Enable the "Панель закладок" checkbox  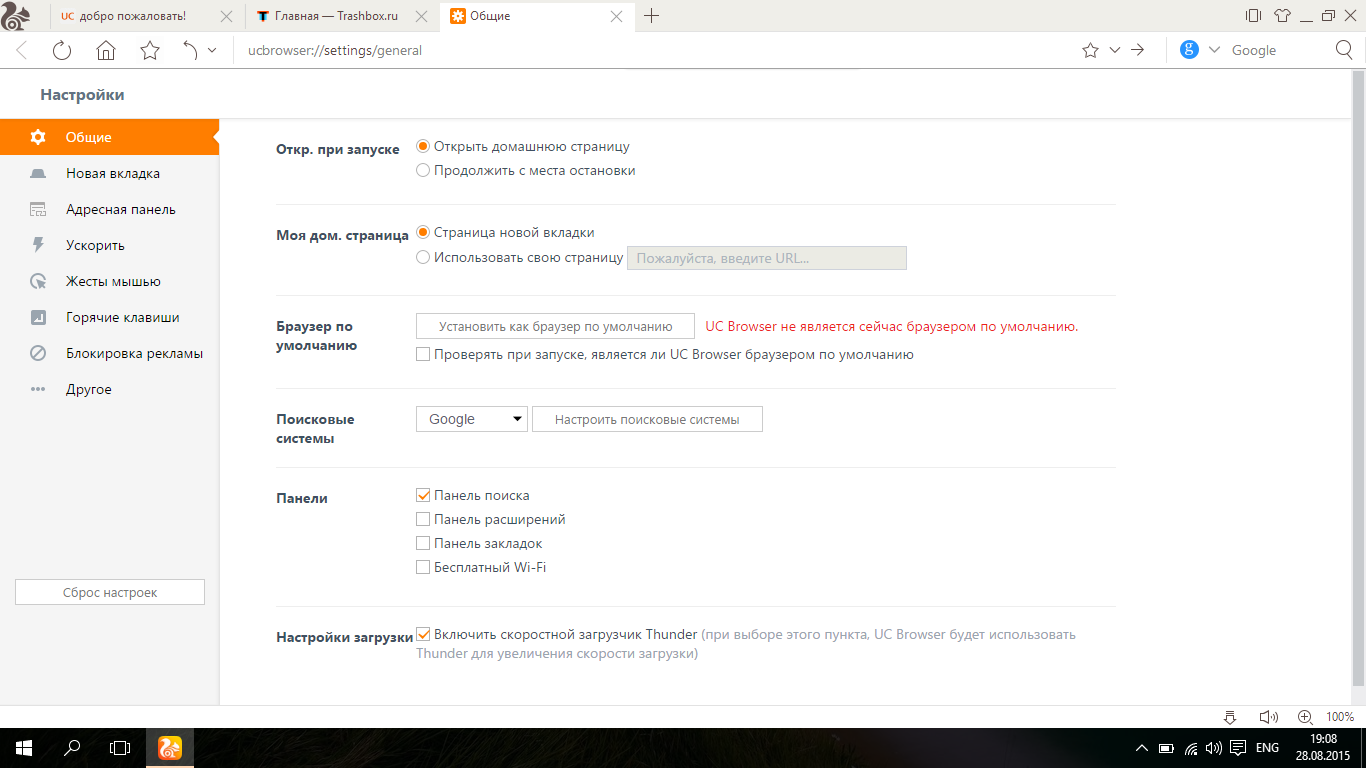click(423, 543)
